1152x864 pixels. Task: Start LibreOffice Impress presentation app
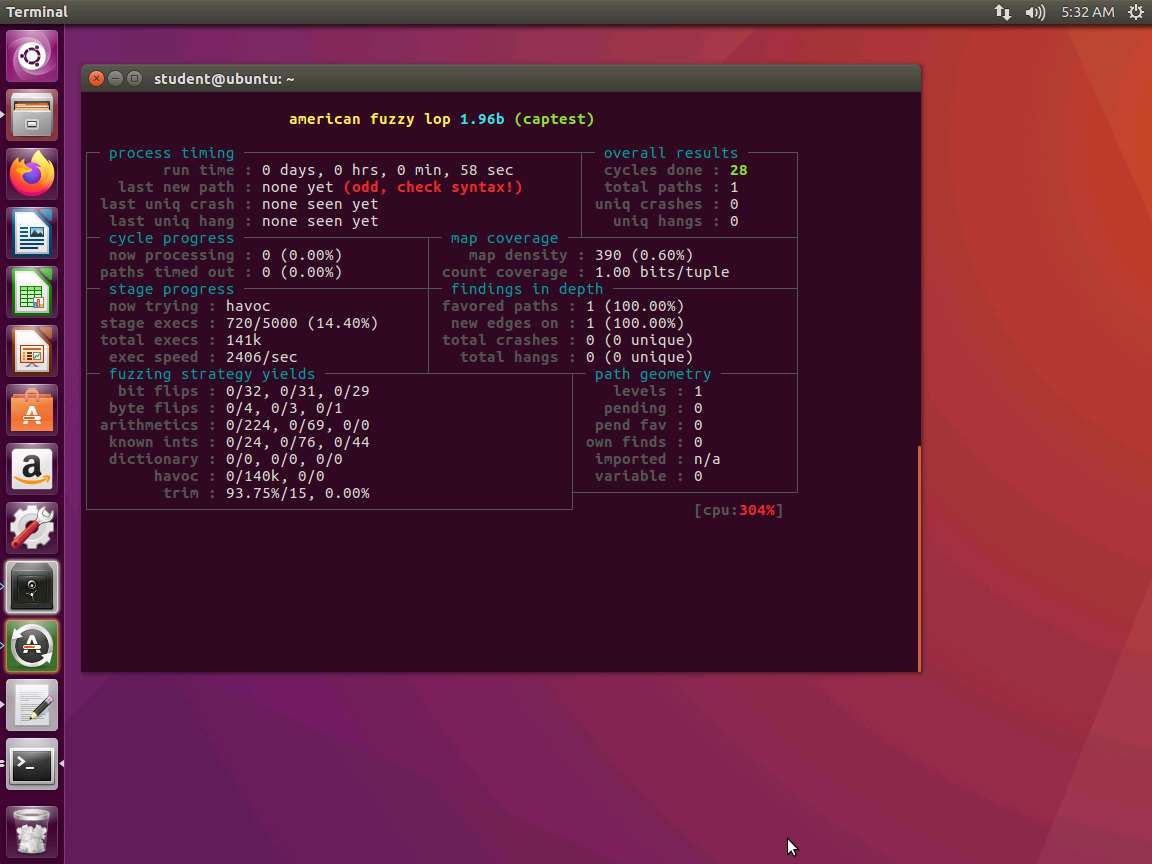coord(32,352)
